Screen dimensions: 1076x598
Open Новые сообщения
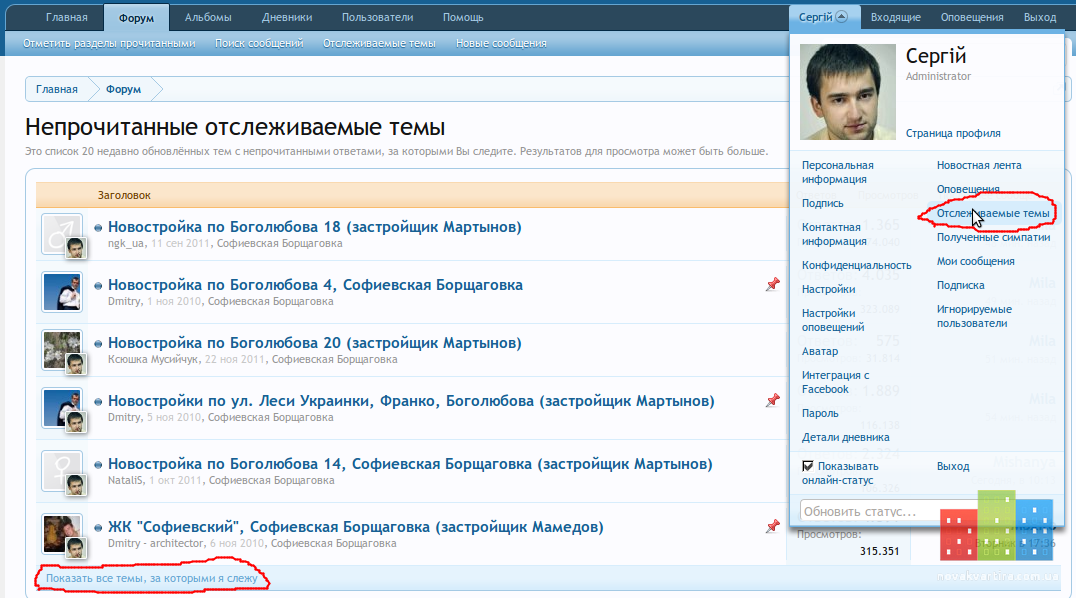click(x=501, y=43)
